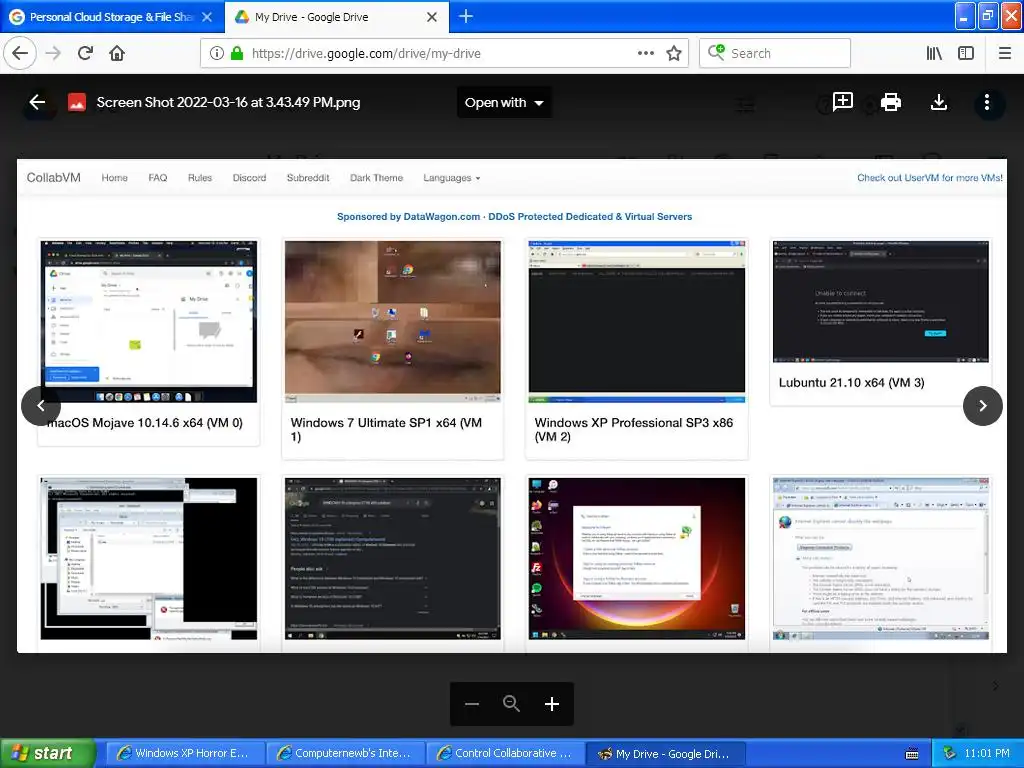Screen dimensions: 1024x768
Task: Open the Windows XP start menu
Action: [47, 753]
